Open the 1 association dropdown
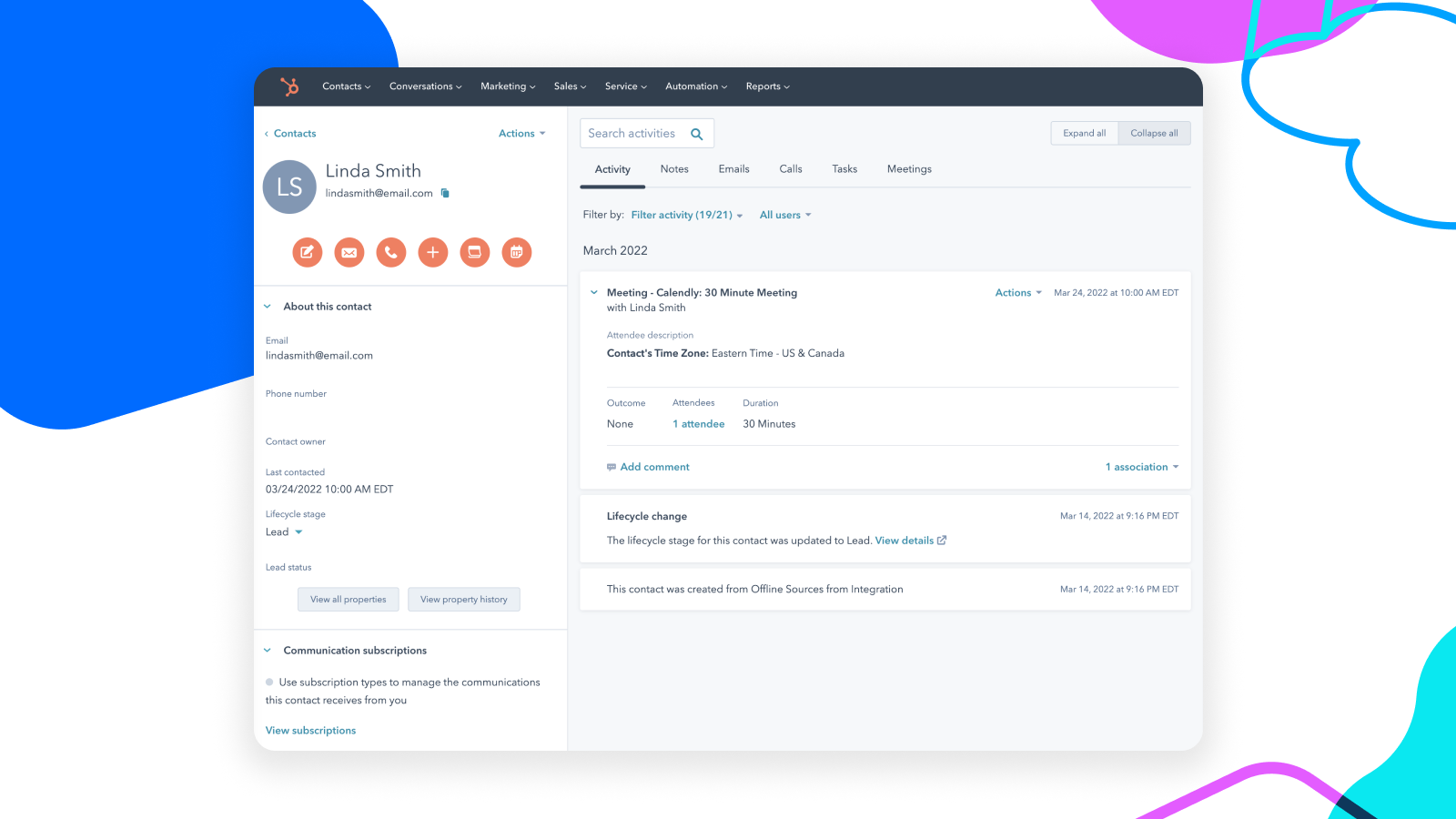Screen dimensions: 1456x819 click(1142, 467)
